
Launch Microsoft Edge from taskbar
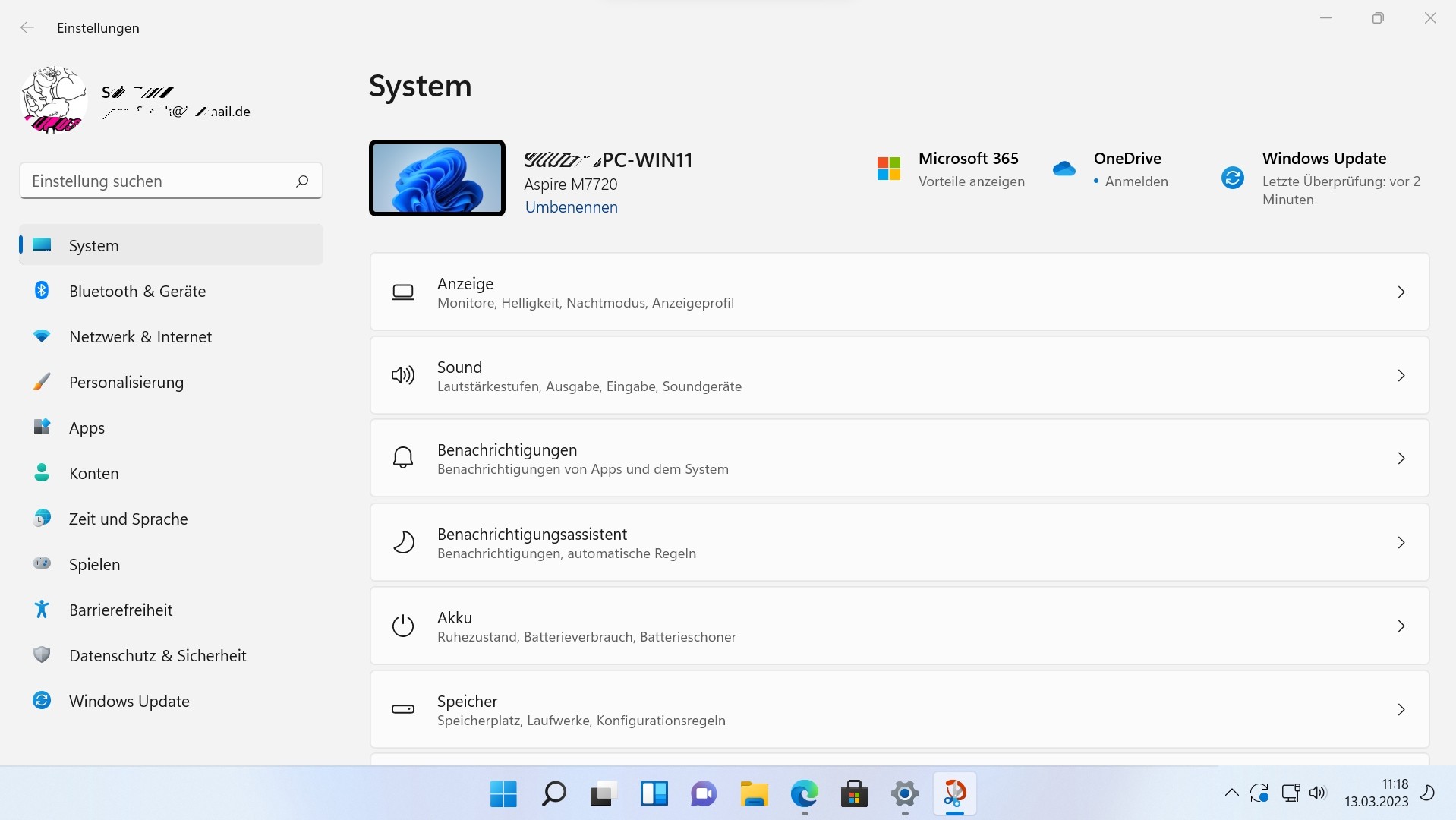pyautogui.click(x=804, y=794)
